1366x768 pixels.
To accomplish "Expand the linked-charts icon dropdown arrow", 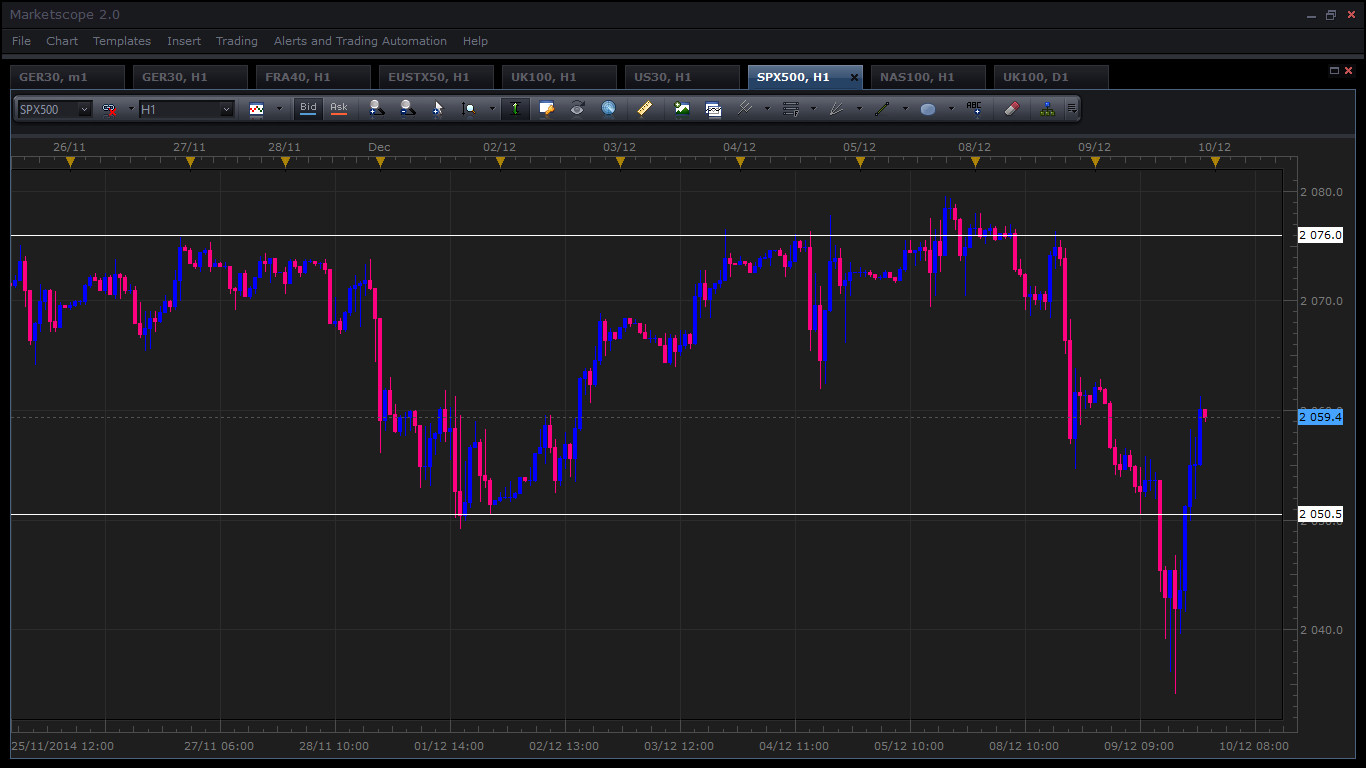I will [130, 109].
